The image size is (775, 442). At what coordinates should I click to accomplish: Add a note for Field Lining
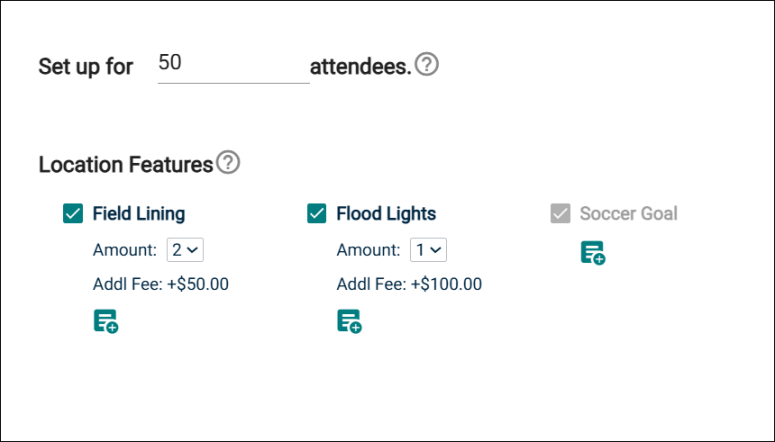pos(106,321)
